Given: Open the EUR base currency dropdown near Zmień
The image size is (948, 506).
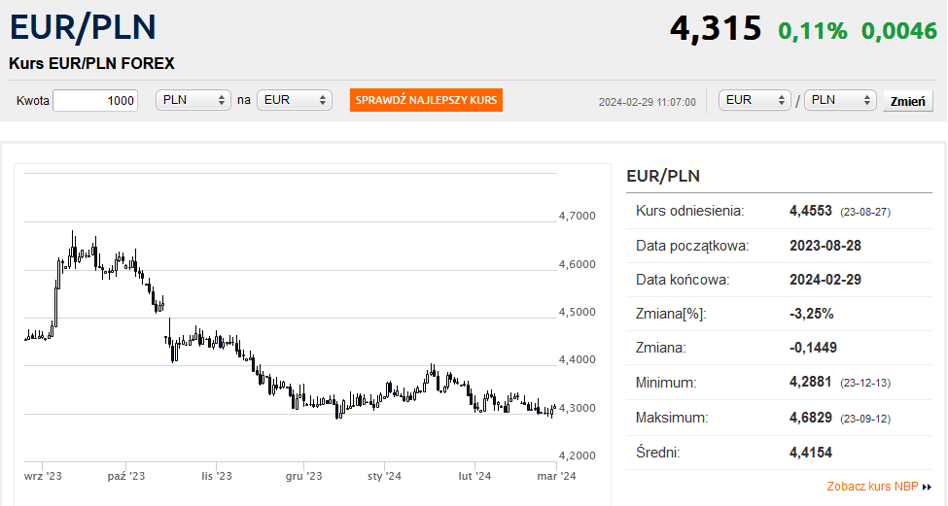Looking at the screenshot, I should coord(755,100).
